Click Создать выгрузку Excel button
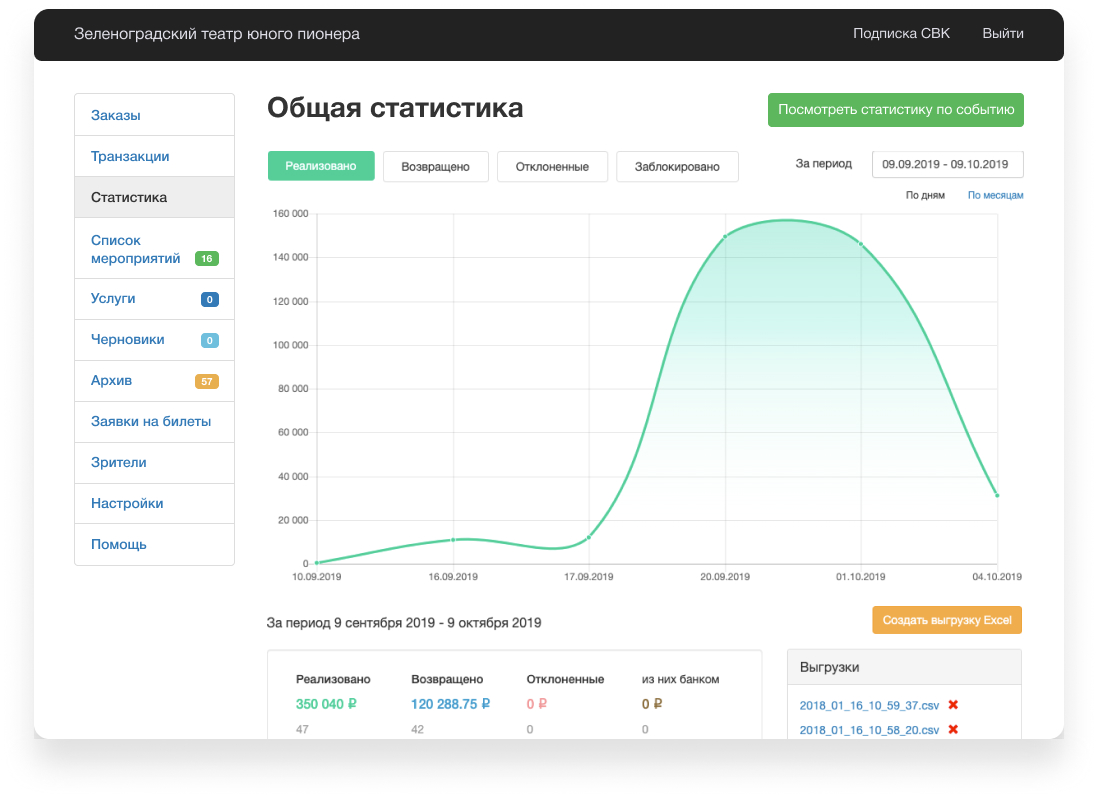1098x798 pixels. 947,620
